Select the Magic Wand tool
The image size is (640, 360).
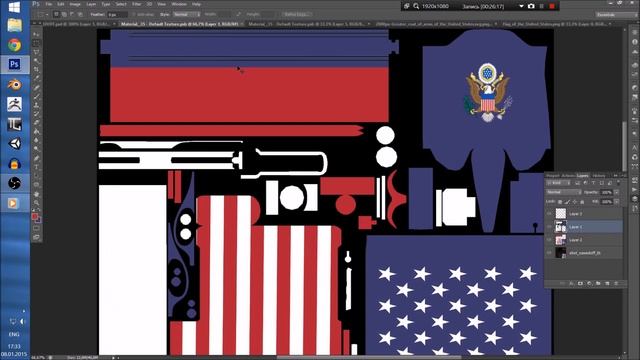click(x=36, y=61)
